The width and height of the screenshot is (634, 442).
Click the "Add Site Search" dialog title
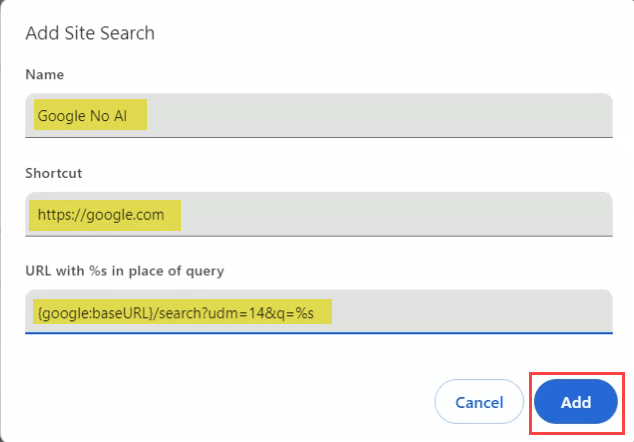point(90,34)
